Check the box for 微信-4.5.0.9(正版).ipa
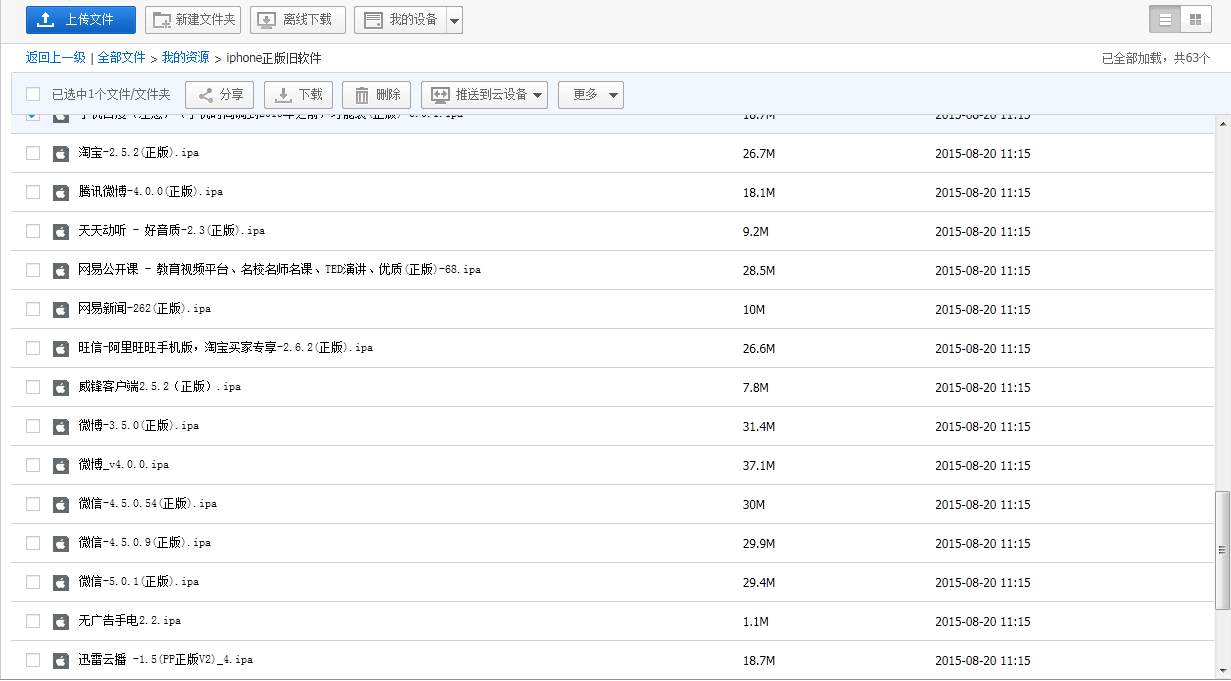This screenshot has height=681, width=1231. tap(33, 543)
